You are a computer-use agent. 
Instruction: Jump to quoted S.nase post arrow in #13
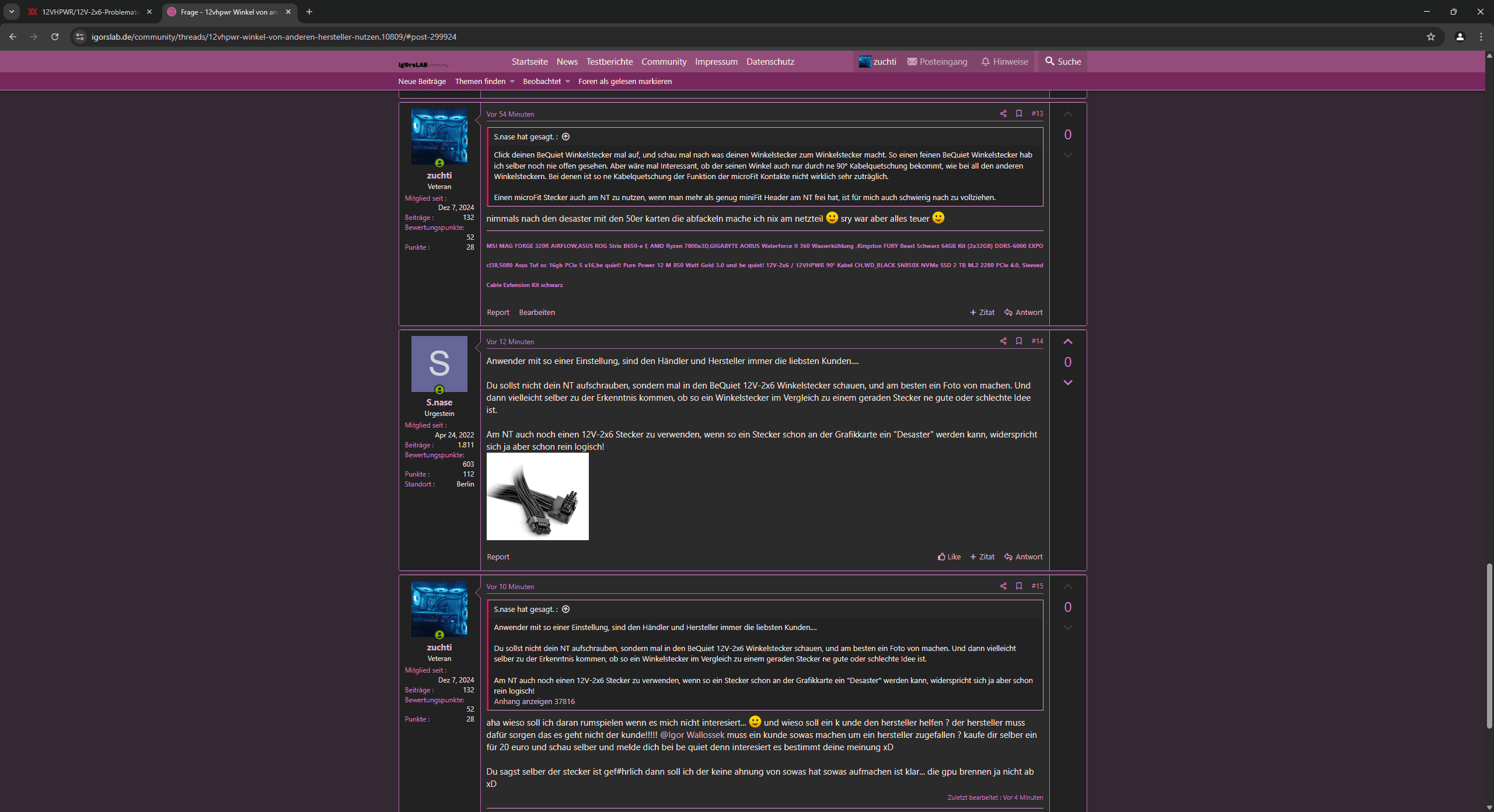click(566, 137)
